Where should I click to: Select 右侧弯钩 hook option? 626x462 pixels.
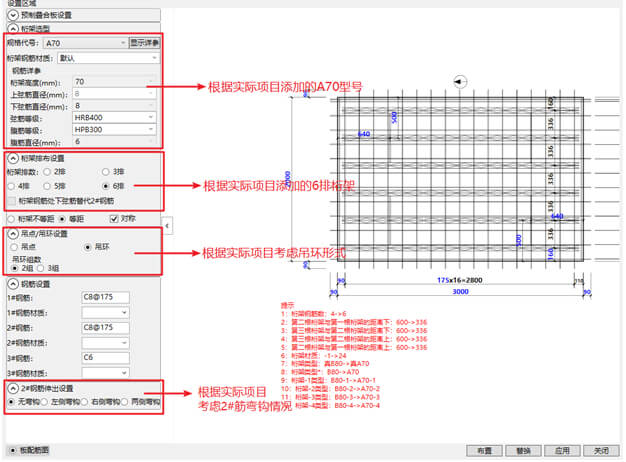(84, 402)
